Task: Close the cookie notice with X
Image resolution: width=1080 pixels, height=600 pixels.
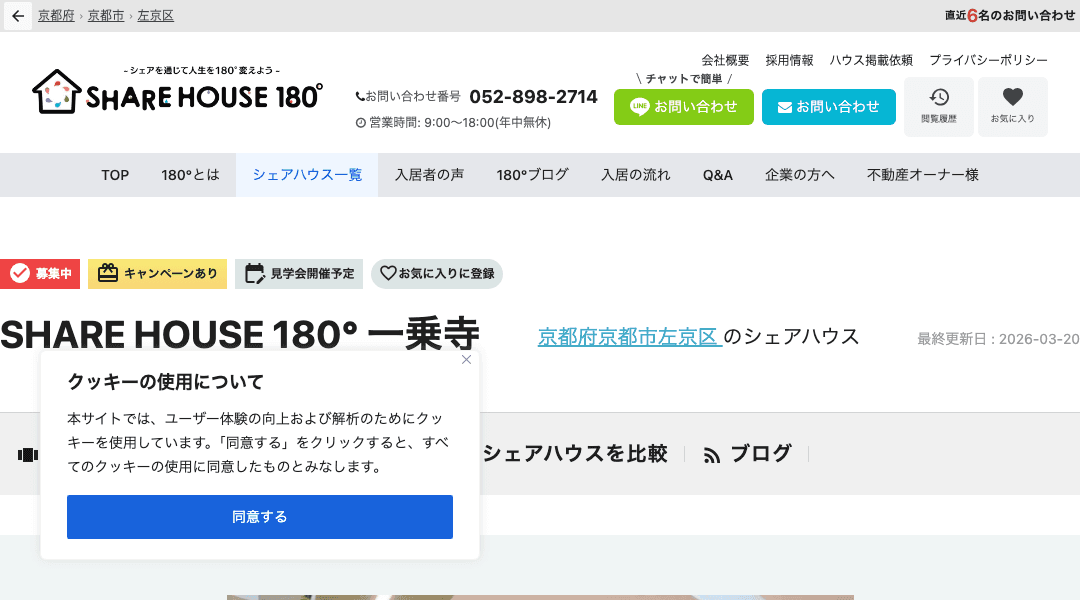Action: coord(466,360)
